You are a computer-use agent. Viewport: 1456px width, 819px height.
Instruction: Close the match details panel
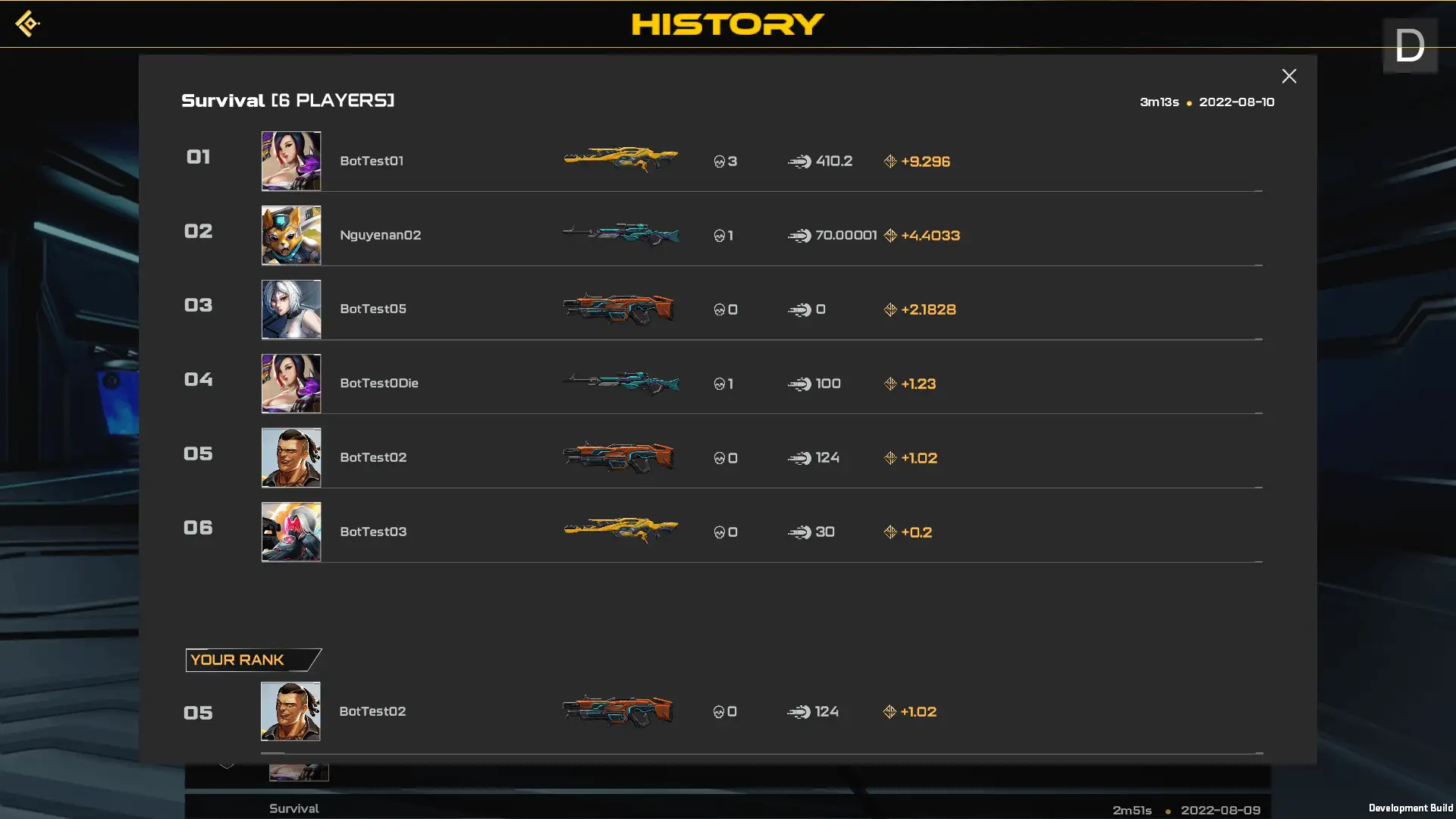coord(1288,76)
